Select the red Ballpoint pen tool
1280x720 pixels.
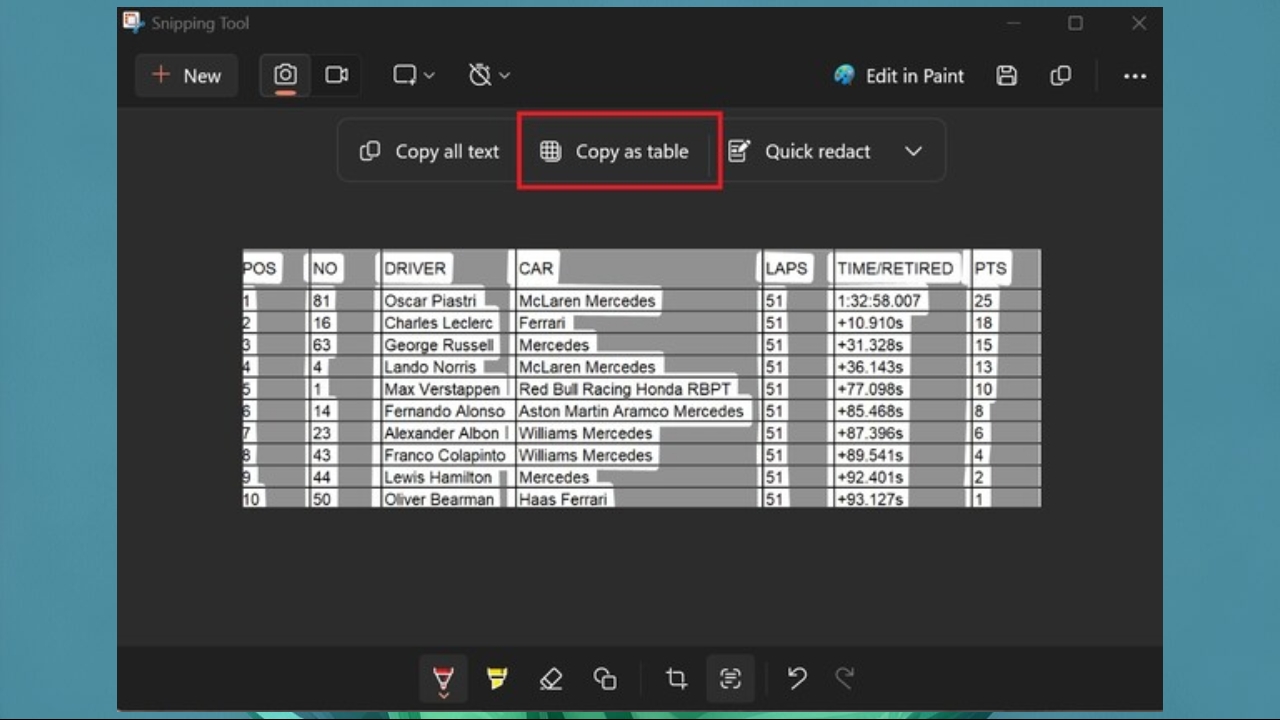click(x=443, y=679)
